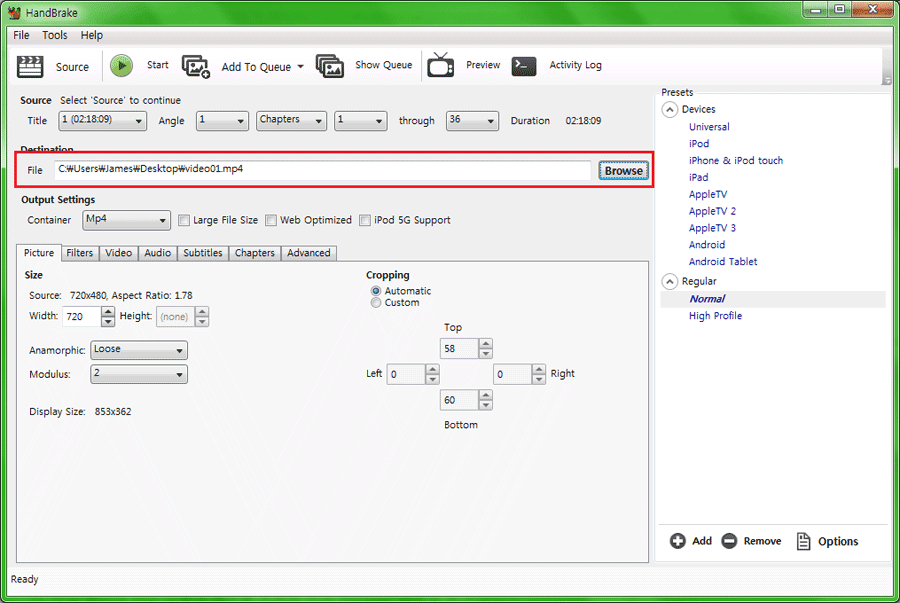This screenshot has height=603, width=900.
Task: Collapse the Devices presets group
Action: click(x=669, y=109)
